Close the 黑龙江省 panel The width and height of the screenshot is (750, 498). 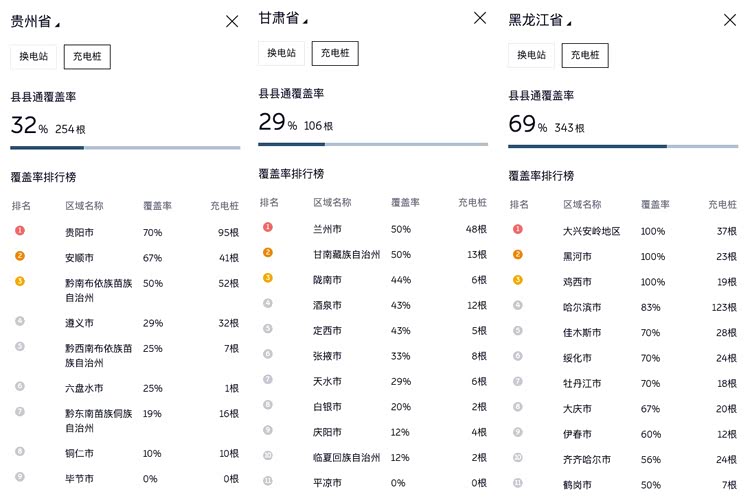[x=730, y=20]
